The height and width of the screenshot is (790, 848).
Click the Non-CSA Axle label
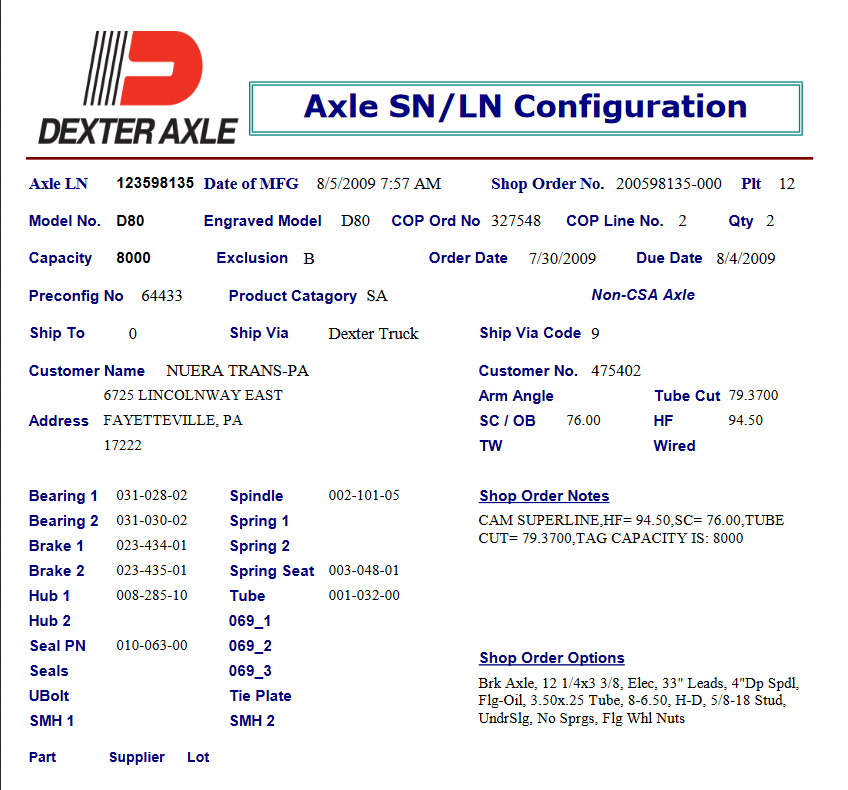643,295
